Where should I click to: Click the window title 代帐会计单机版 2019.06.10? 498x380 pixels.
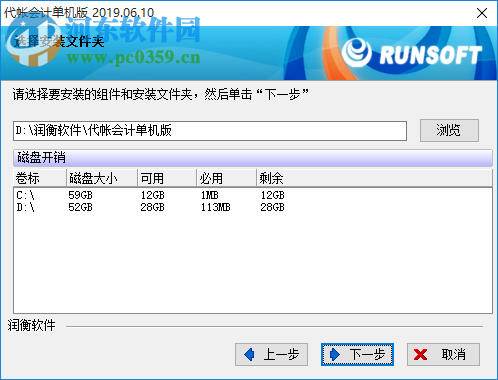(x=79, y=13)
